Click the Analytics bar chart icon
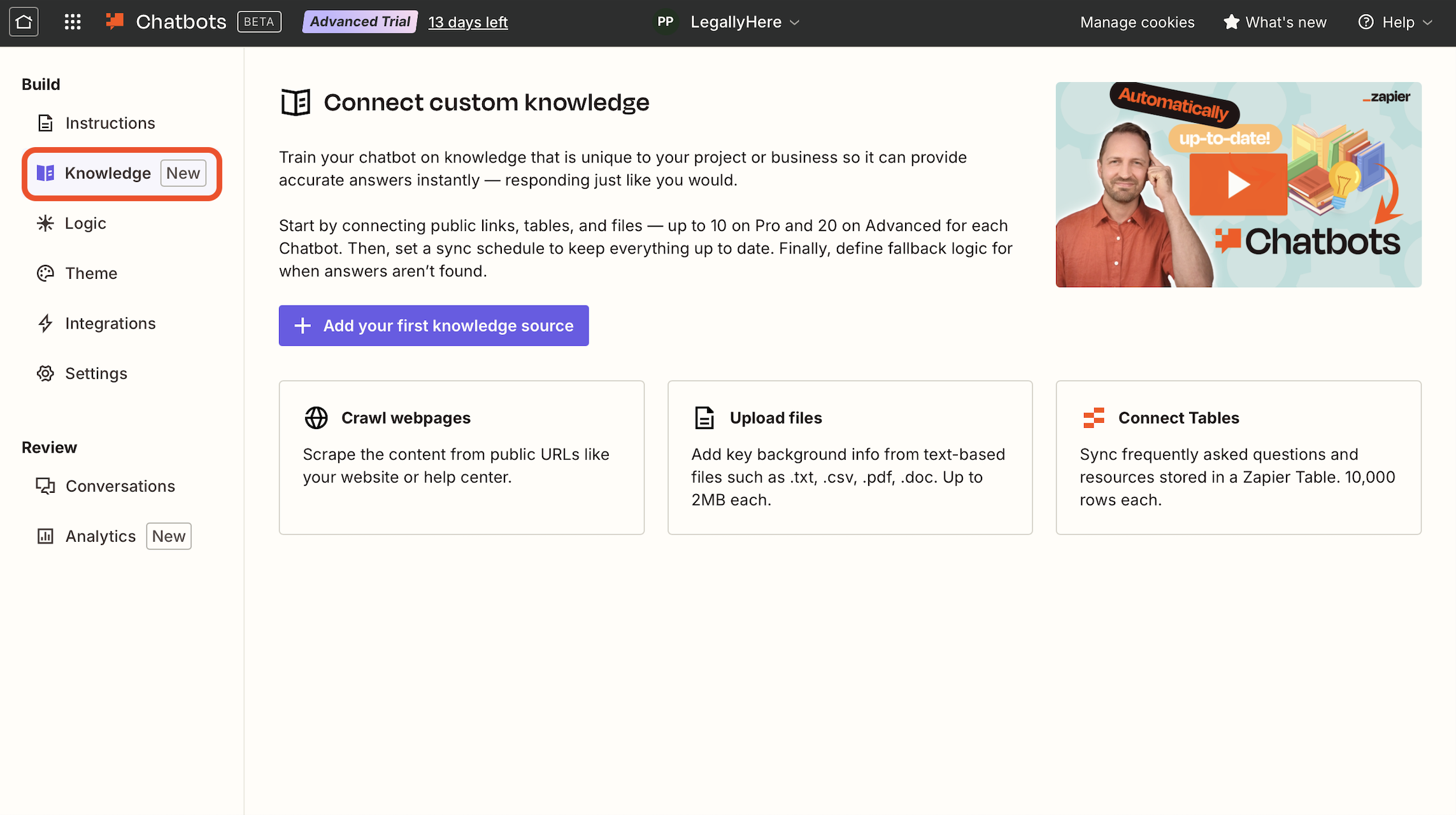1456x815 pixels. pos(45,536)
